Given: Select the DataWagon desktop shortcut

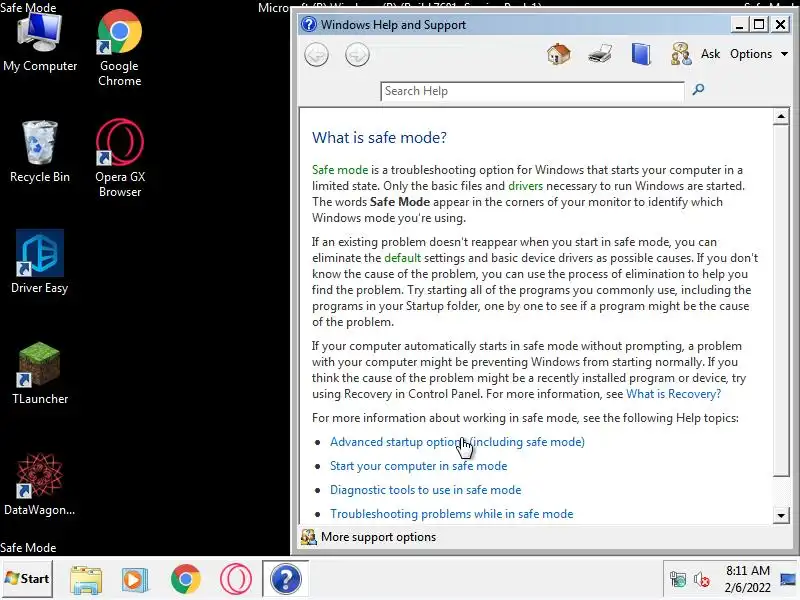Looking at the screenshot, I should (x=40, y=485).
